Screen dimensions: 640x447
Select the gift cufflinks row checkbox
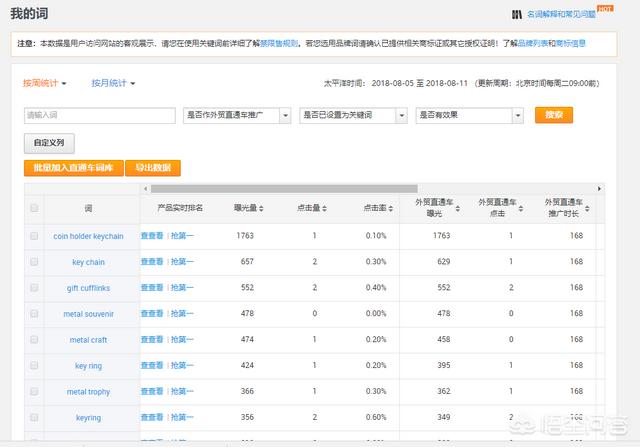pyautogui.click(x=34, y=288)
